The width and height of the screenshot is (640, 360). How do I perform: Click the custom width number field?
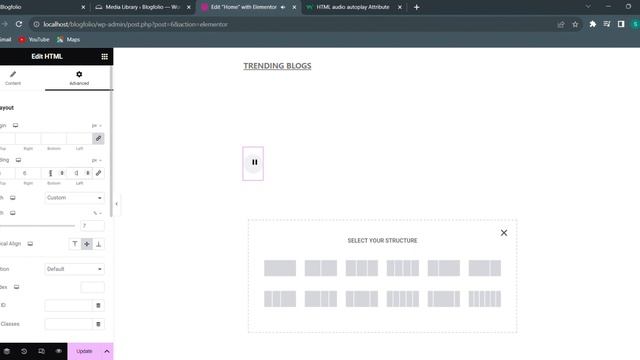92,225
